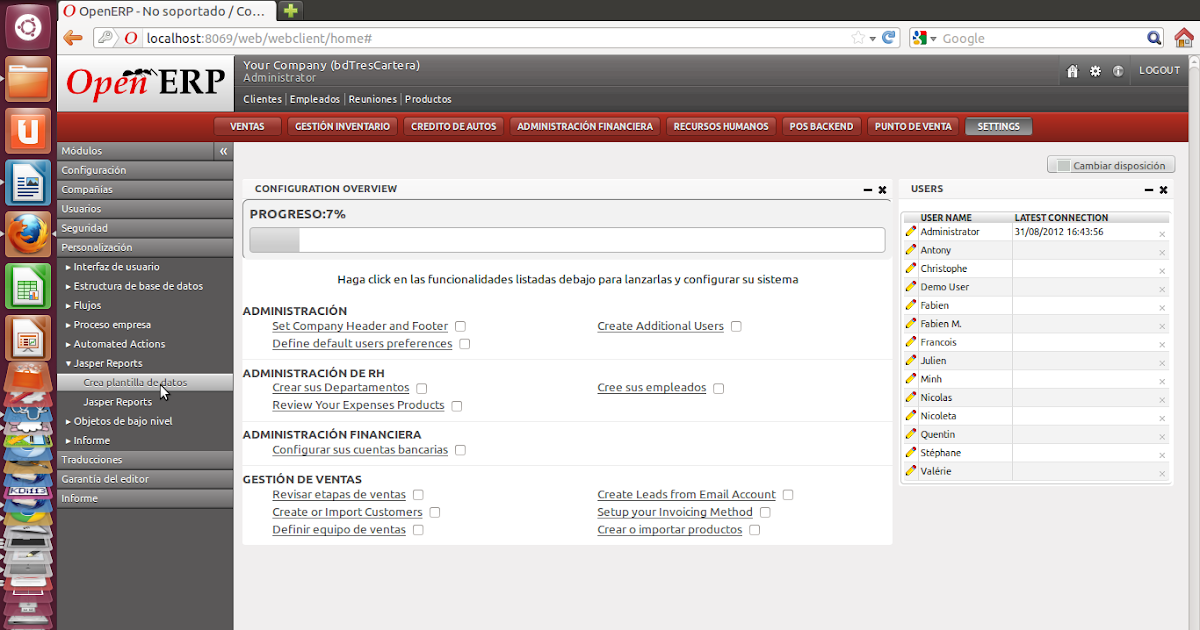Click the OpenERP logo
1200x630 pixels.
click(x=144, y=84)
